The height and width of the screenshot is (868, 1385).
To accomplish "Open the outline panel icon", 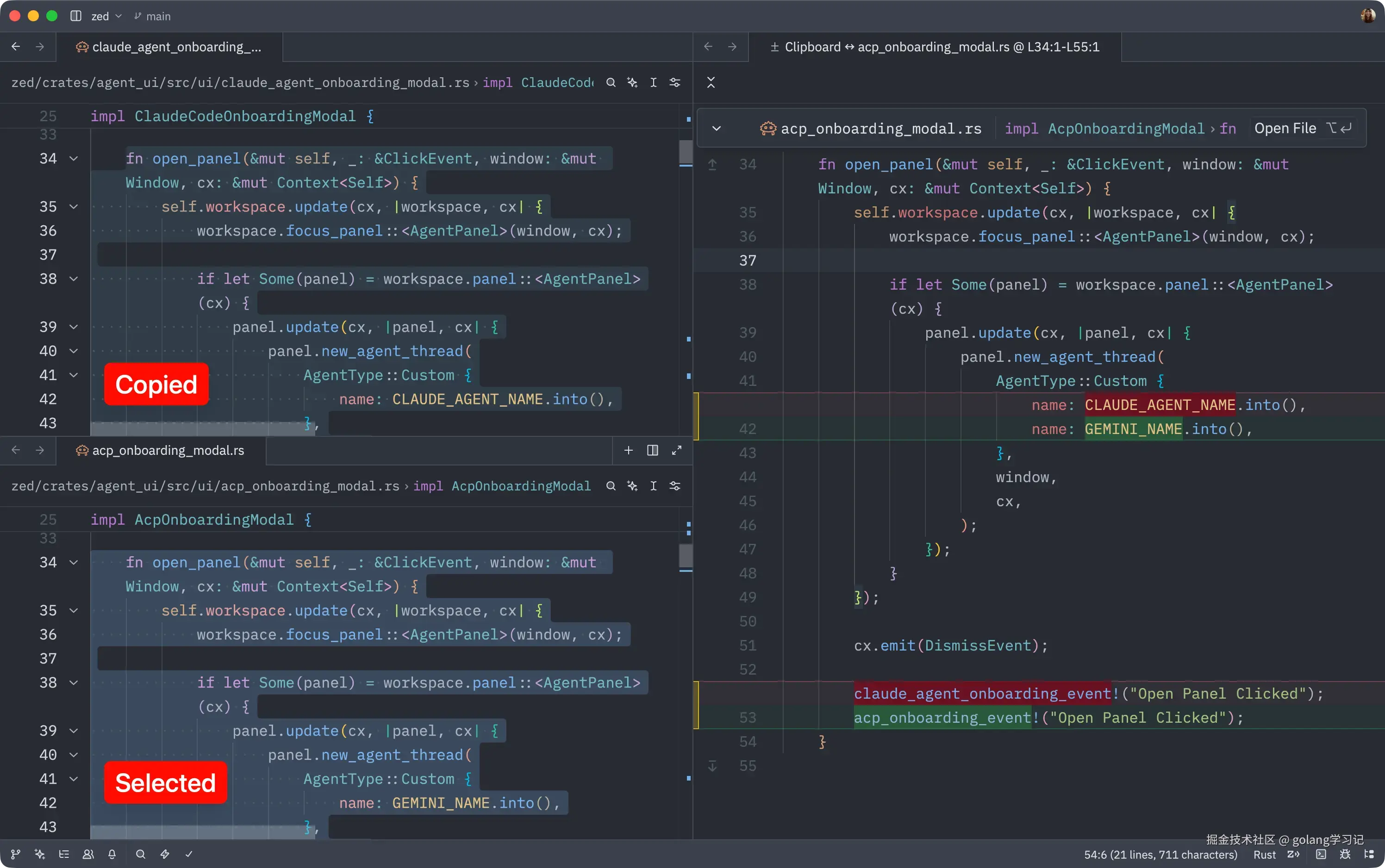I will click(64, 854).
